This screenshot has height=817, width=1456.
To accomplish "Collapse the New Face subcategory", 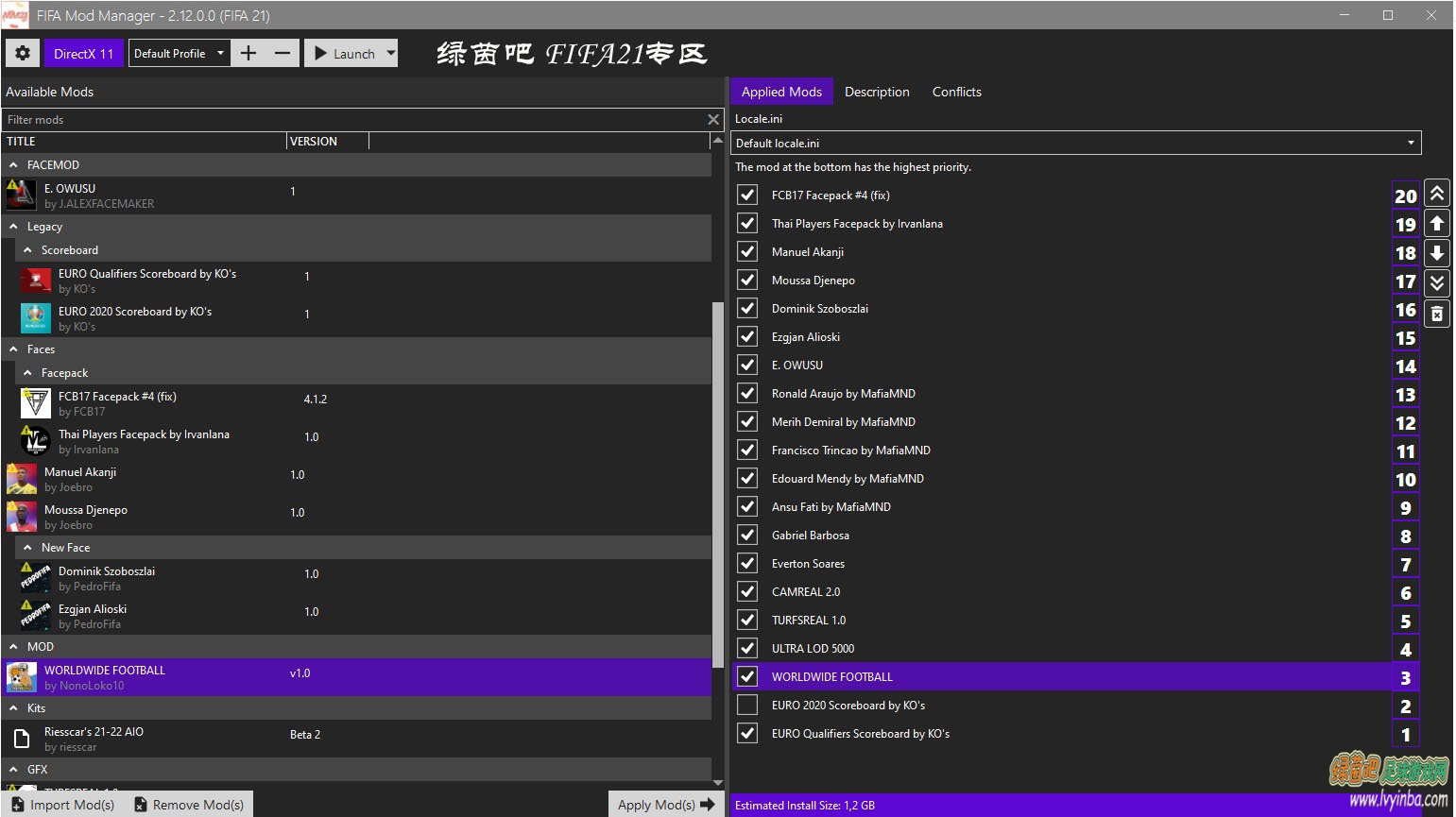I will [27, 548].
